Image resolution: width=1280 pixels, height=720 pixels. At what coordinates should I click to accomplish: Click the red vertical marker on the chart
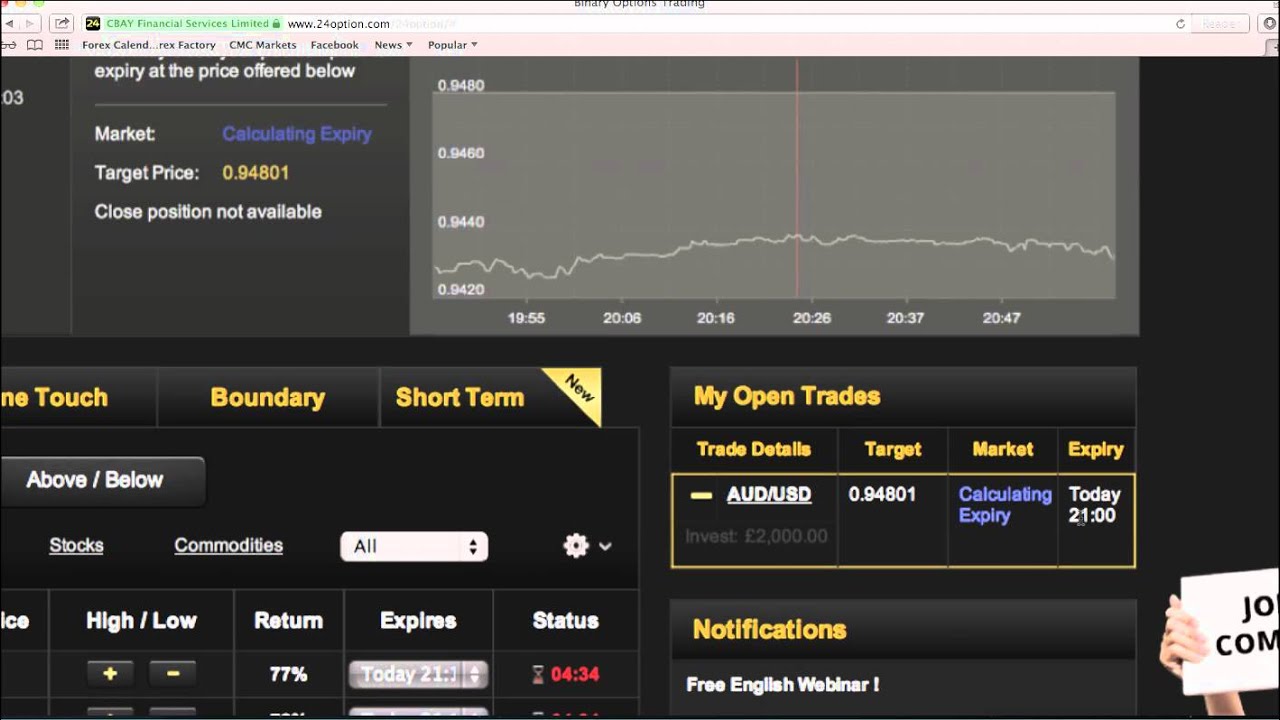pyautogui.click(x=797, y=180)
